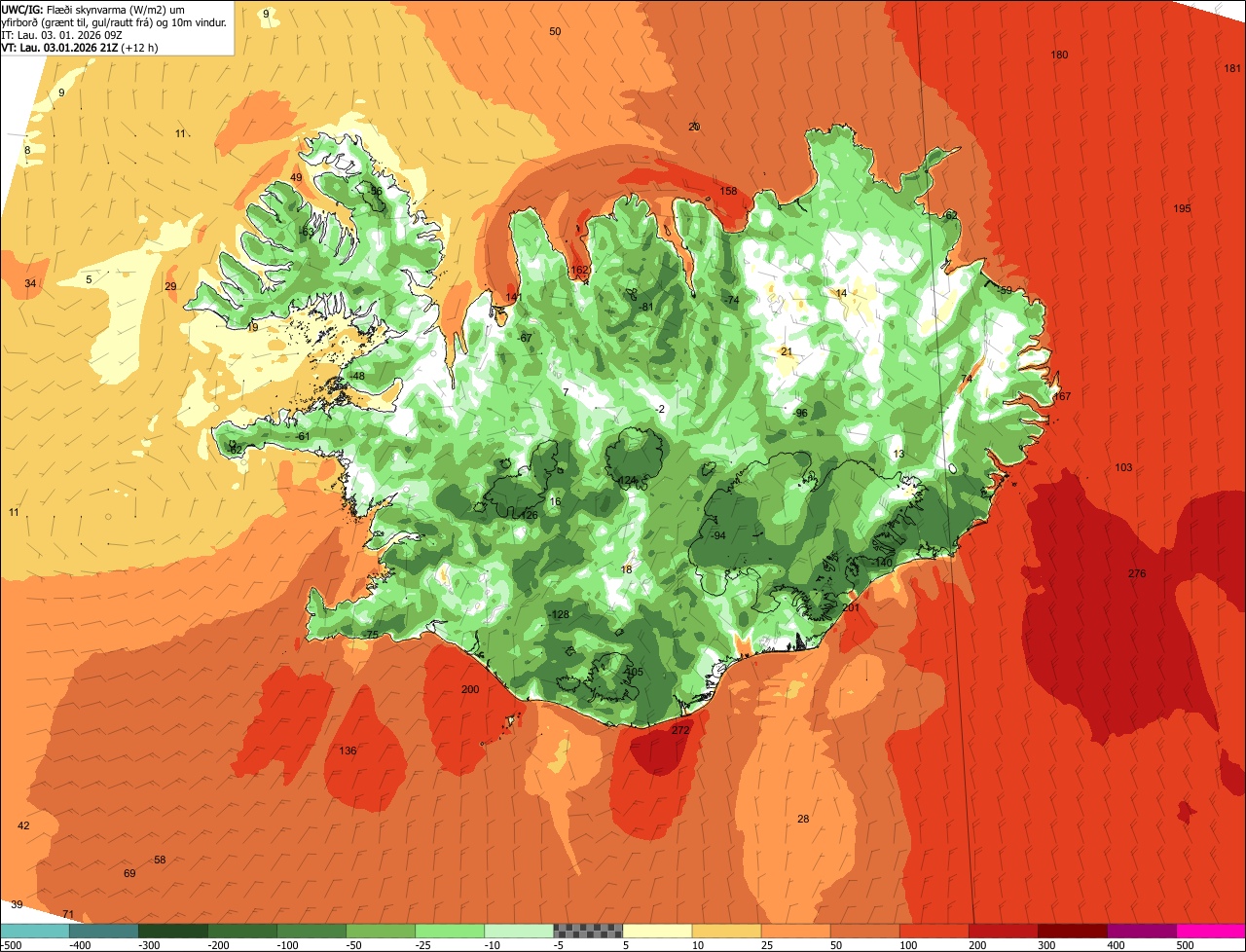
Task: Click the red-orange legend swatch between 100 and 200
Action: 934,931
